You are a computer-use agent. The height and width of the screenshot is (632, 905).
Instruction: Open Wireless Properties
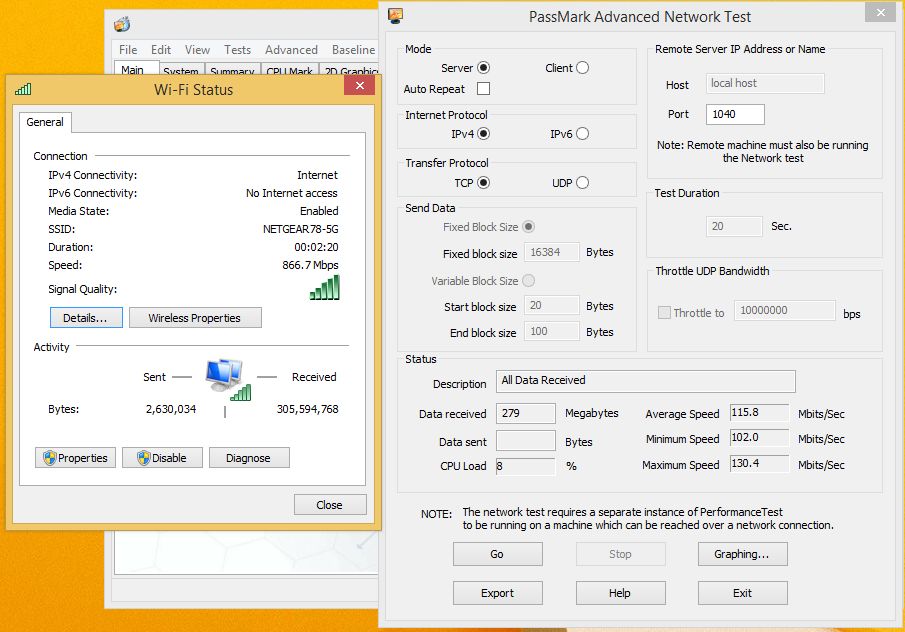pyautogui.click(x=195, y=318)
